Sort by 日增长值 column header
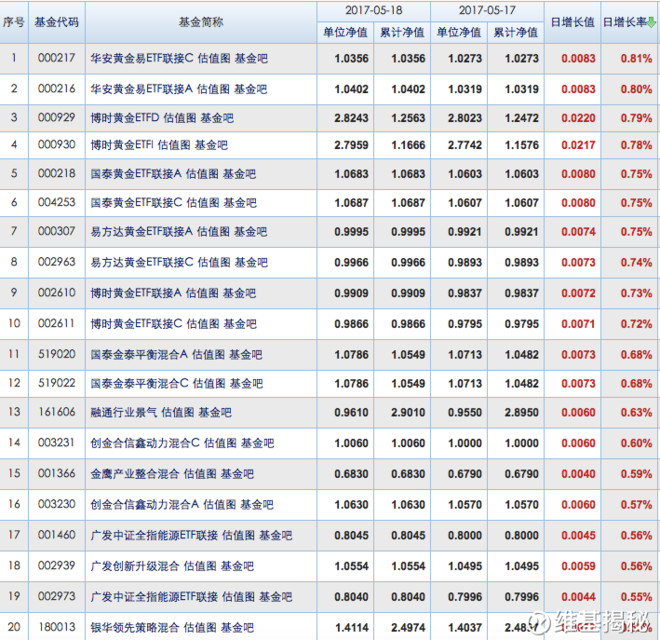The image size is (660, 640). pos(572,22)
